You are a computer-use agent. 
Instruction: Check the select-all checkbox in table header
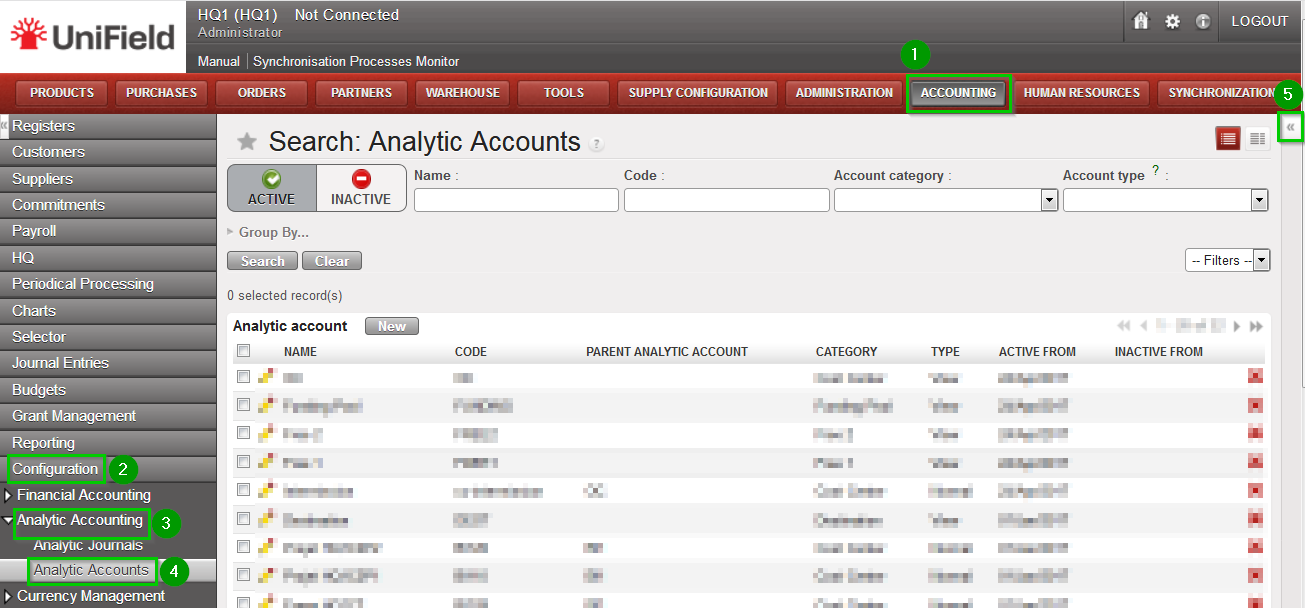(243, 351)
